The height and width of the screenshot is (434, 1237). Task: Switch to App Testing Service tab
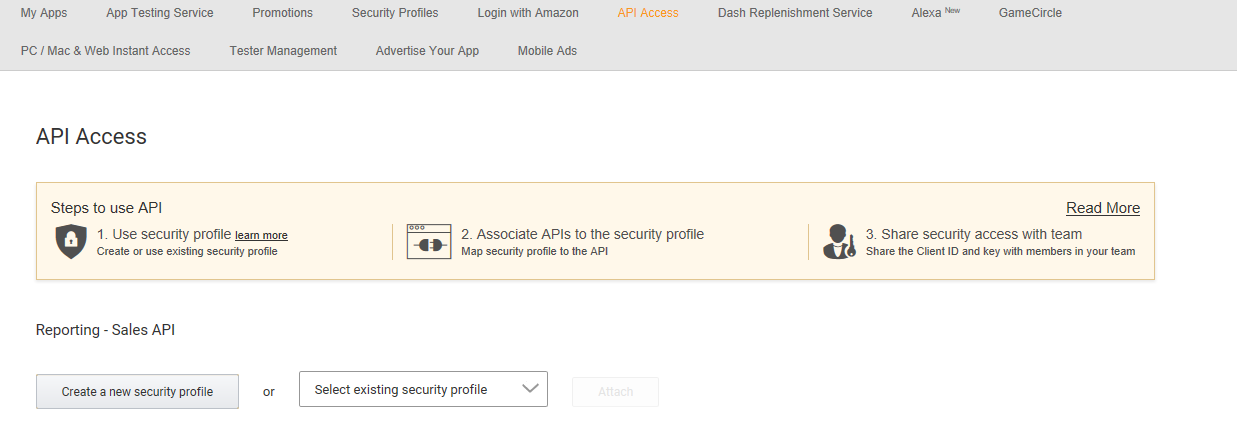click(x=160, y=13)
